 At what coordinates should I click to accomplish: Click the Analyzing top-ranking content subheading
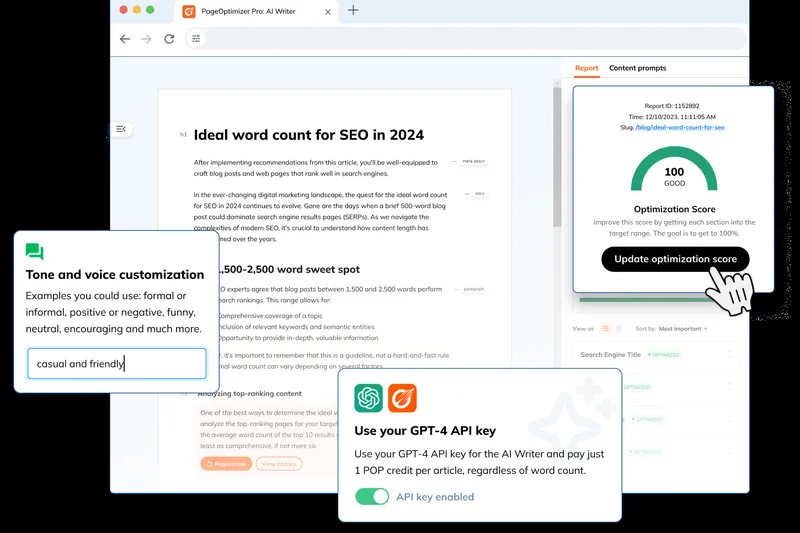(x=249, y=394)
